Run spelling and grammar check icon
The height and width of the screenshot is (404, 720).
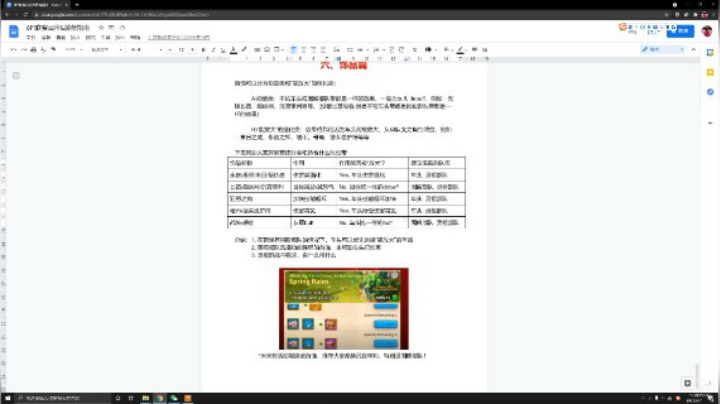coord(44,50)
